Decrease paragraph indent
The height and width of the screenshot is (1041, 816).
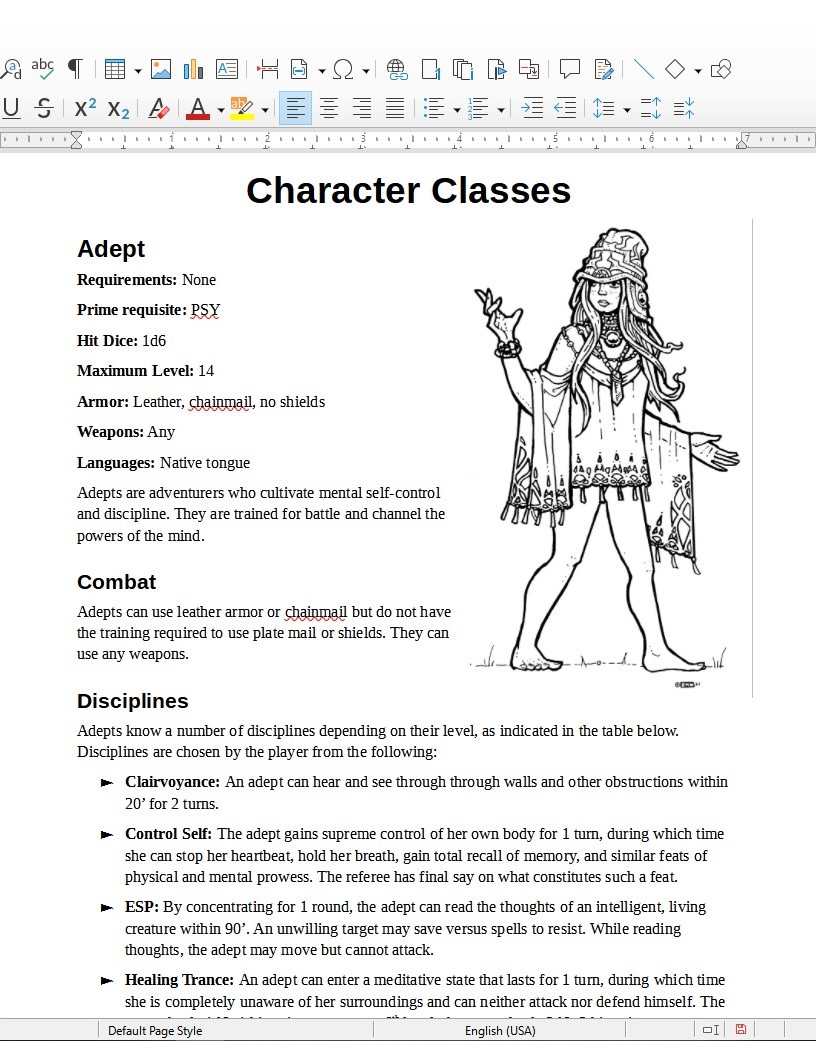click(x=565, y=108)
